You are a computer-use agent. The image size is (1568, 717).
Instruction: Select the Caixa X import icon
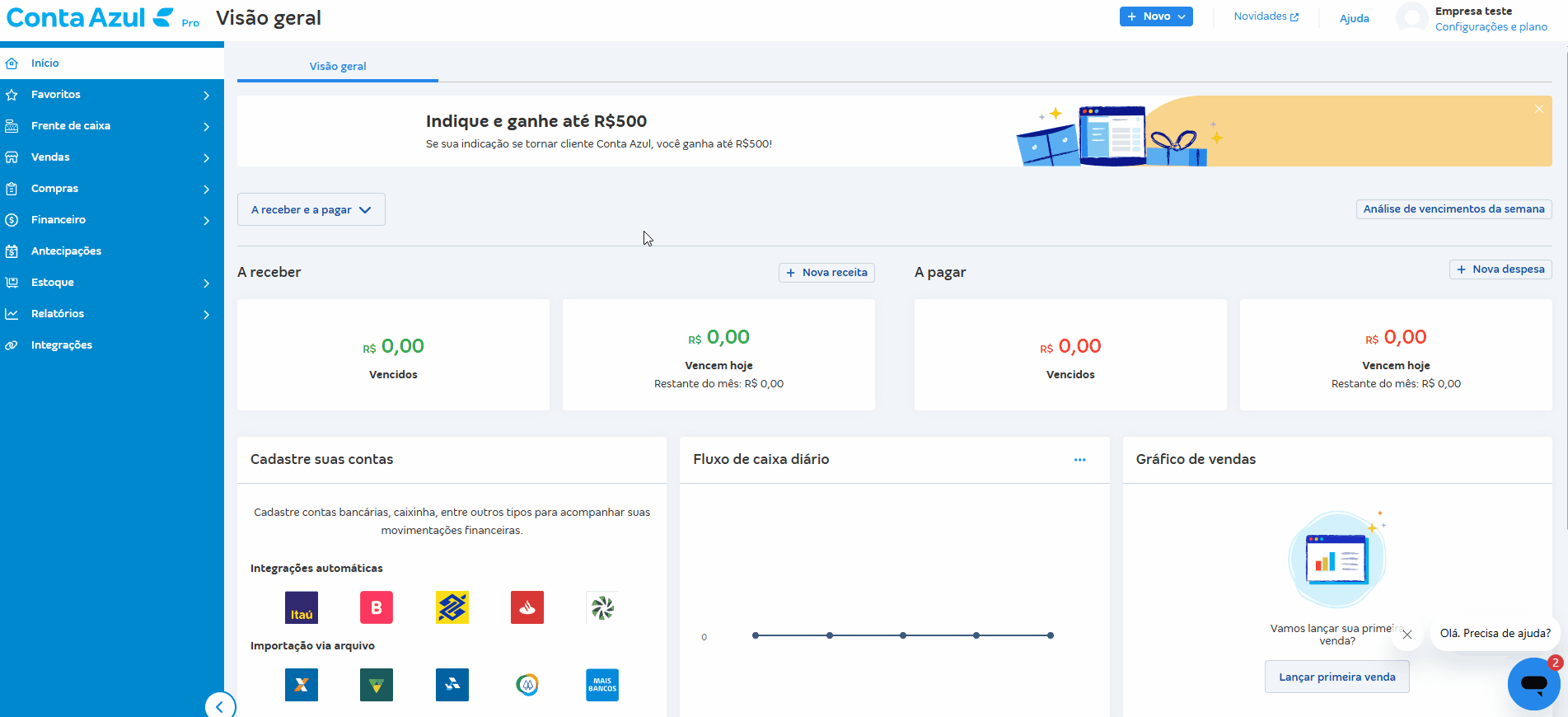pyautogui.click(x=302, y=685)
